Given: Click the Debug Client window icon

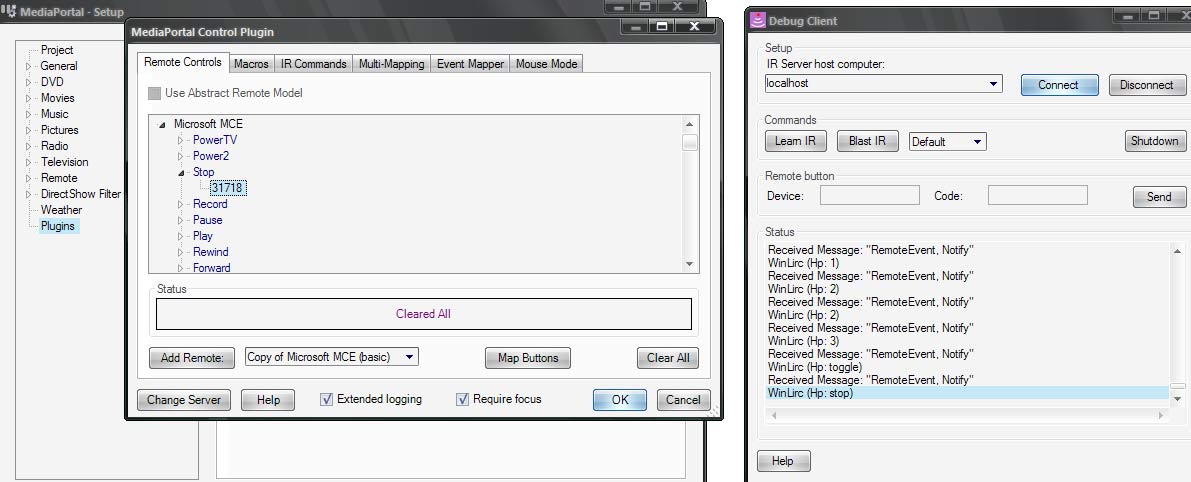Looking at the screenshot, I should click(x=759, y=20).
